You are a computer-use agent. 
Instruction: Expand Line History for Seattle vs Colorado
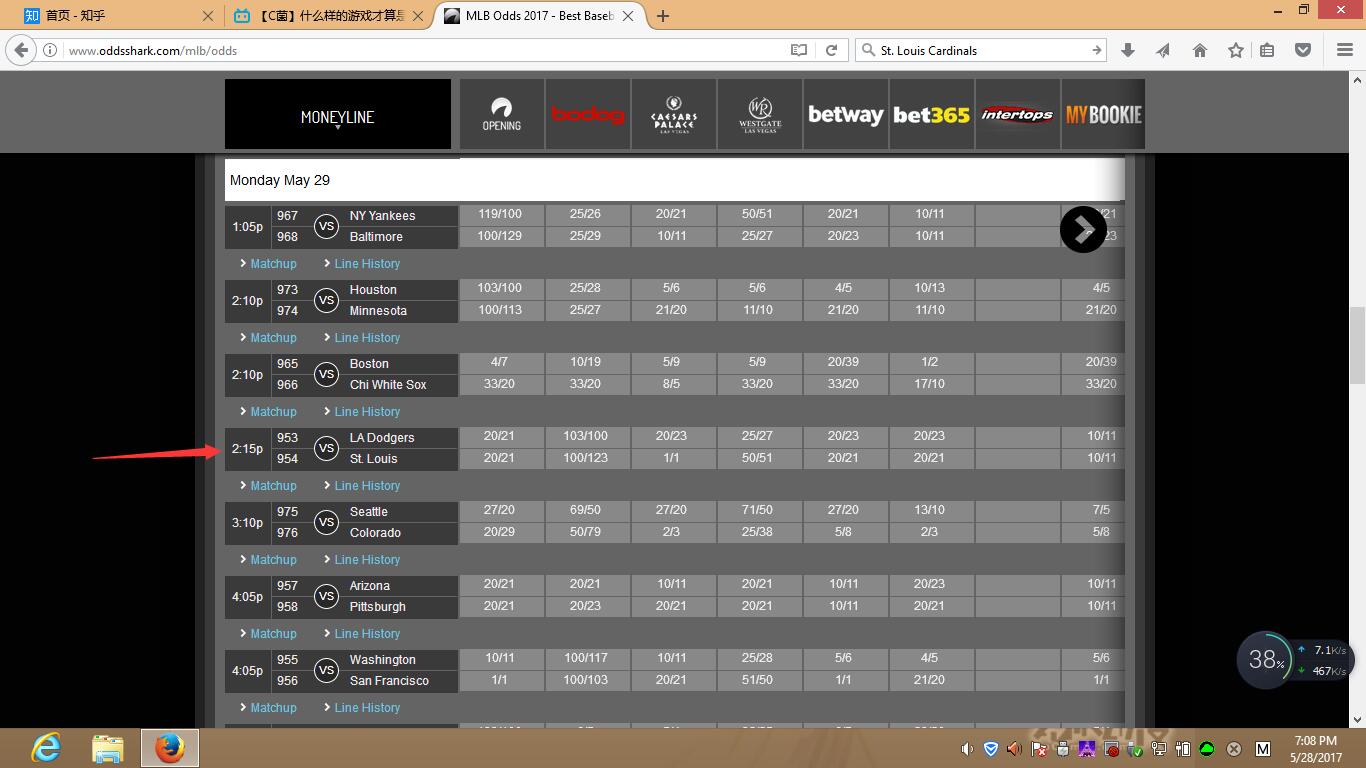(366, 560)
